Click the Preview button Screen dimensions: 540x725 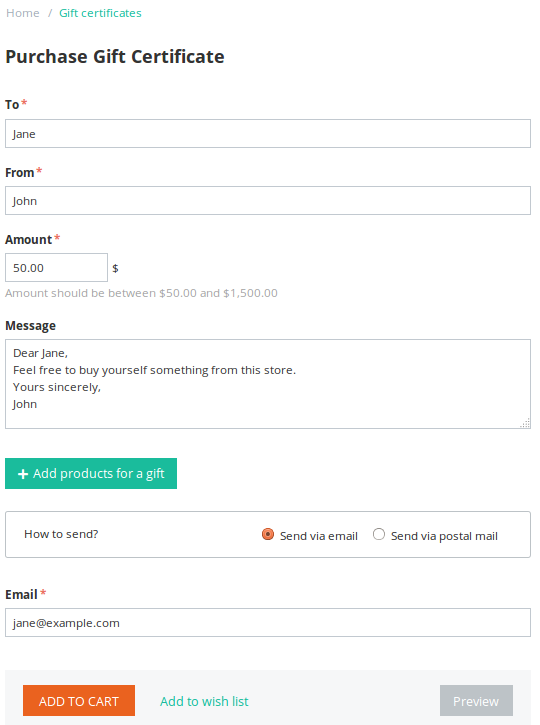tap(476, 700)
